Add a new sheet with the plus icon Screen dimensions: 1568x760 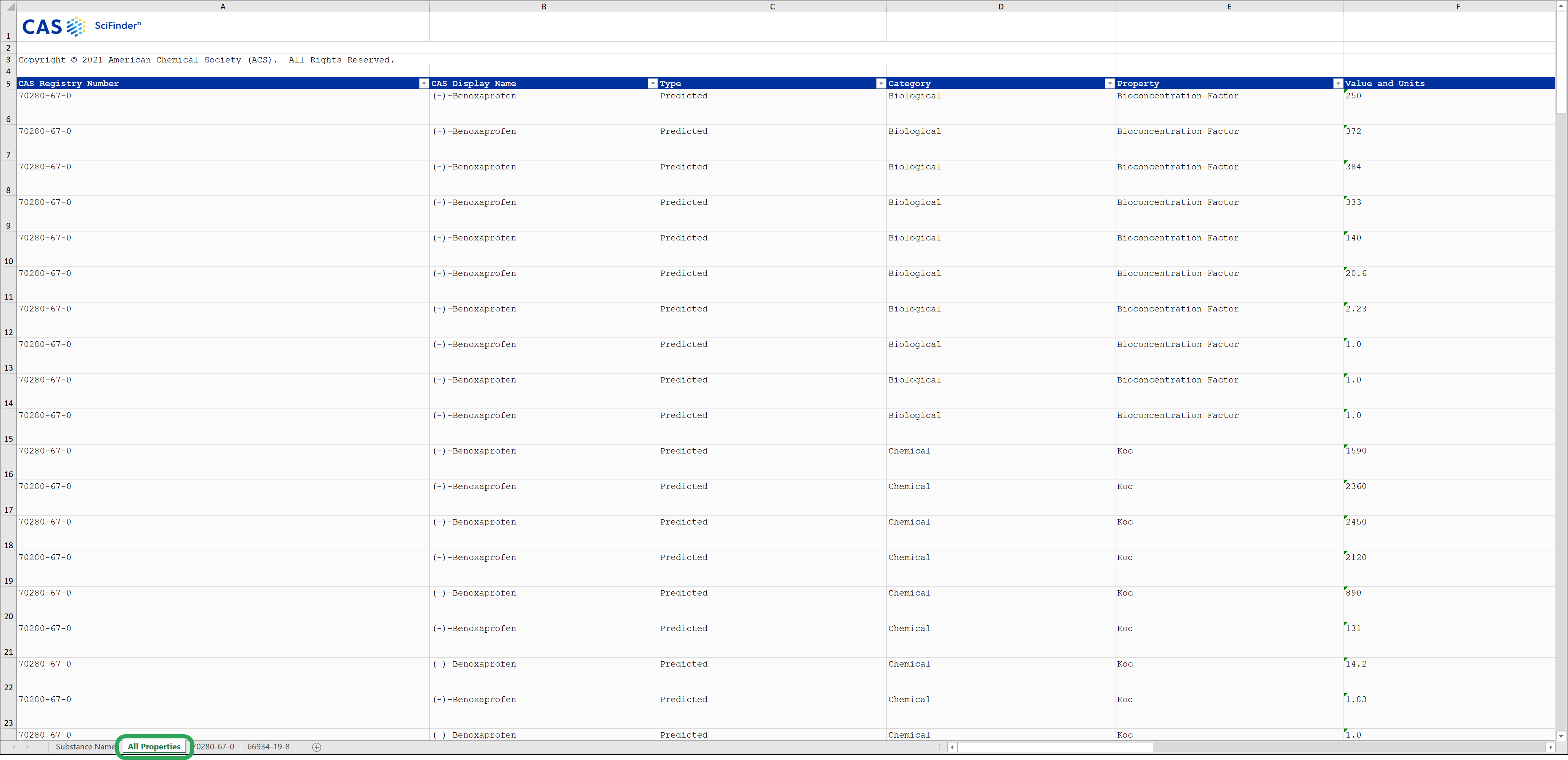click(x=317, y=747)
